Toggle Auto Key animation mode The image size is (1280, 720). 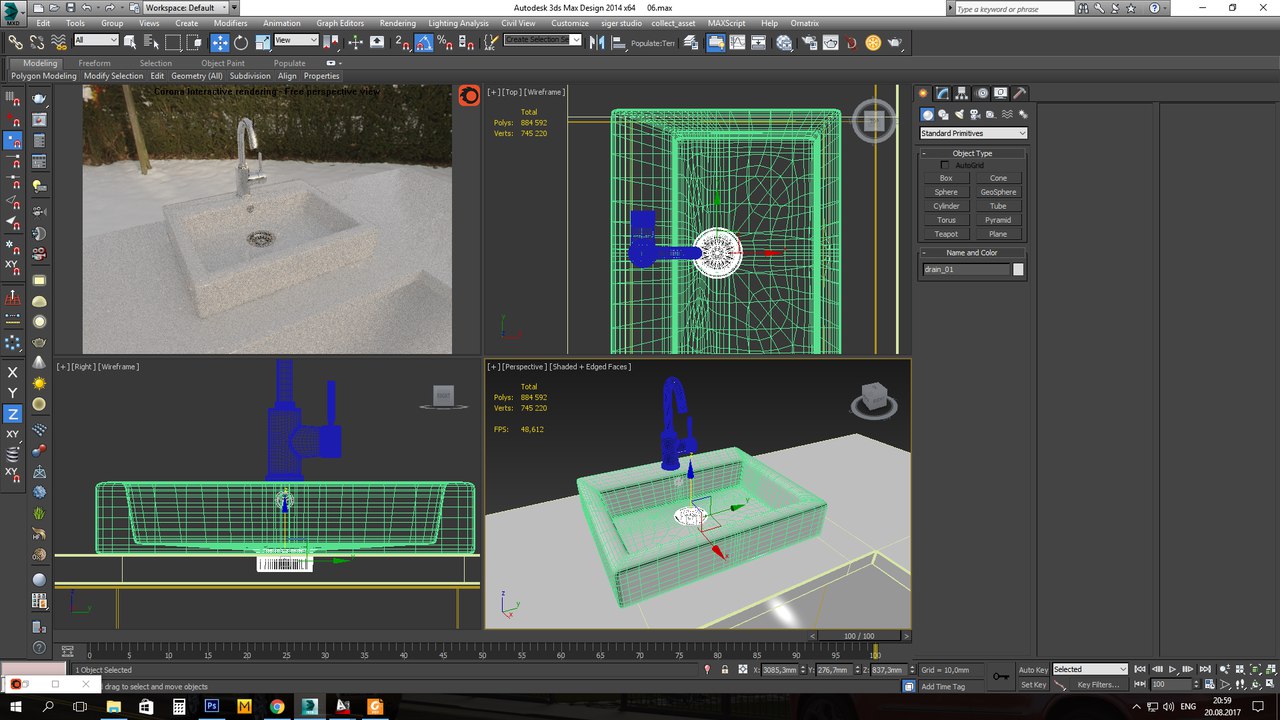click(1033, 670)
